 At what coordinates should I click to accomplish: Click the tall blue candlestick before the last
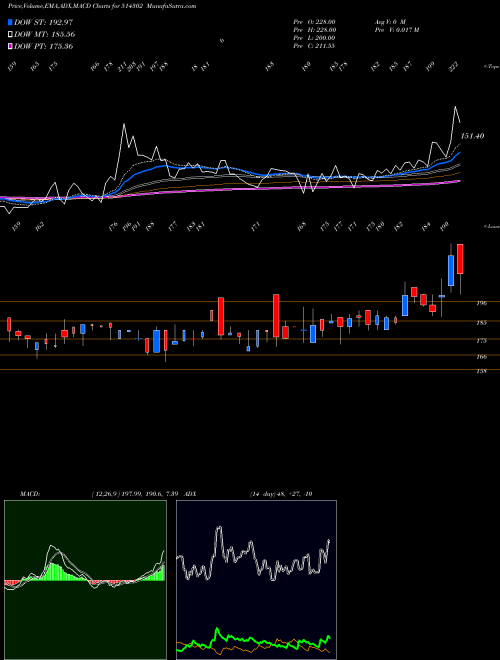(451, 270)
